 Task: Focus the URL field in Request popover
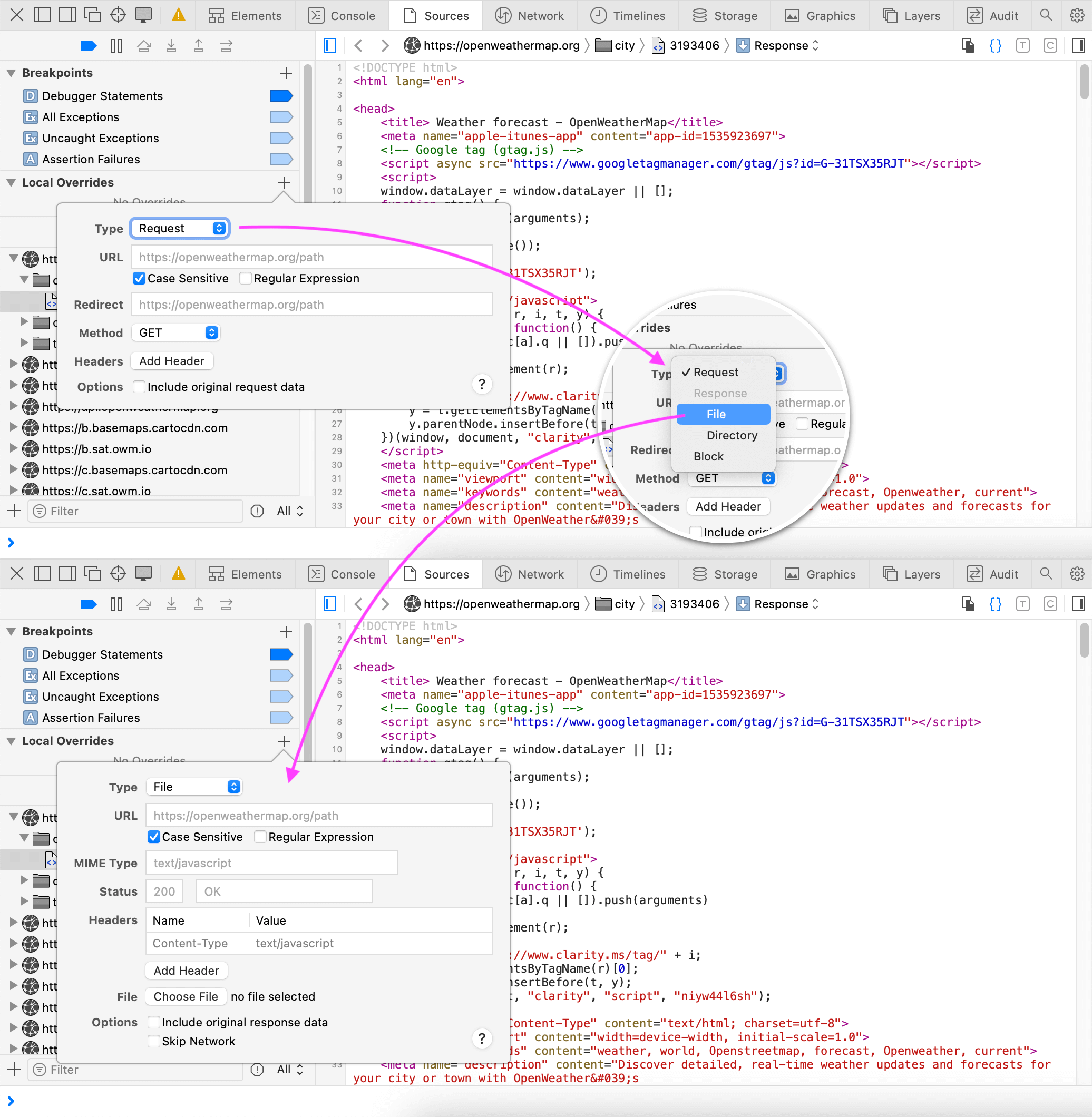(x=311, y=258)
